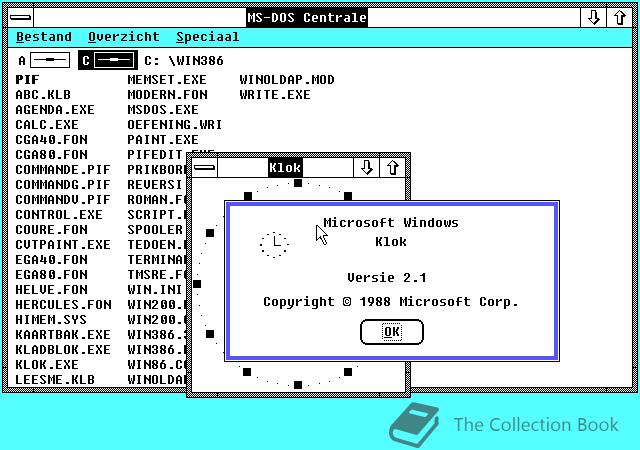Click the clock icon in the about dialog
The image size is (640, 450).
tap(274, 244)
